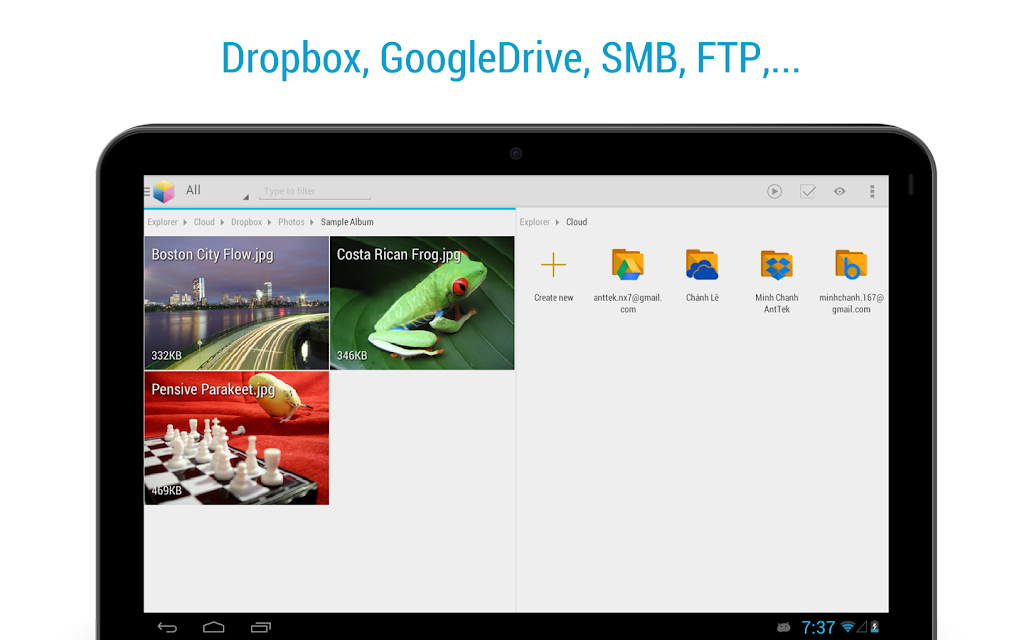This screenshot has width=1024, height=640.
Task: Click the play slideshow icon in toolbar
Action: point(775,191)
